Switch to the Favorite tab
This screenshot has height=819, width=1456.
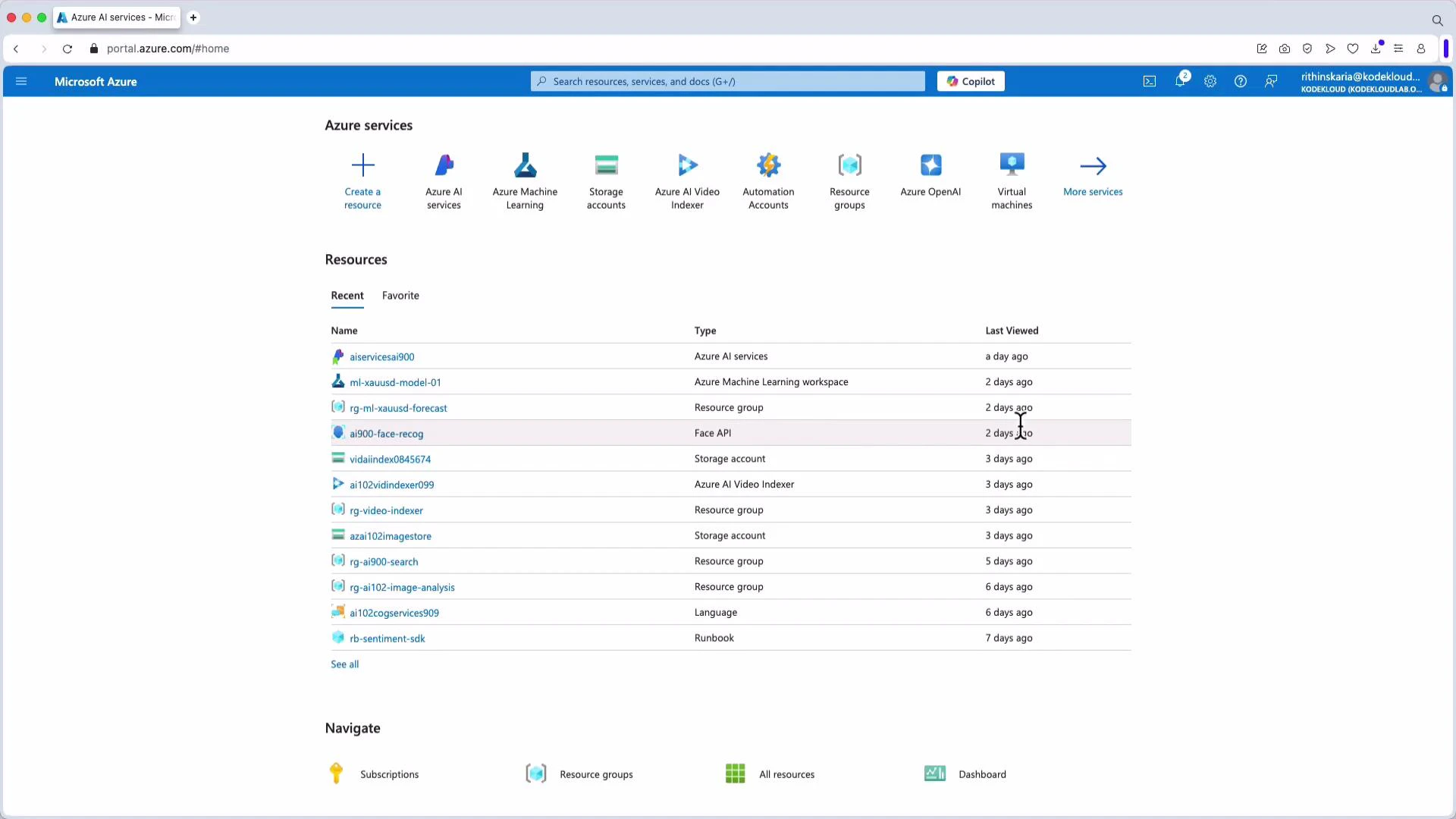400,296
